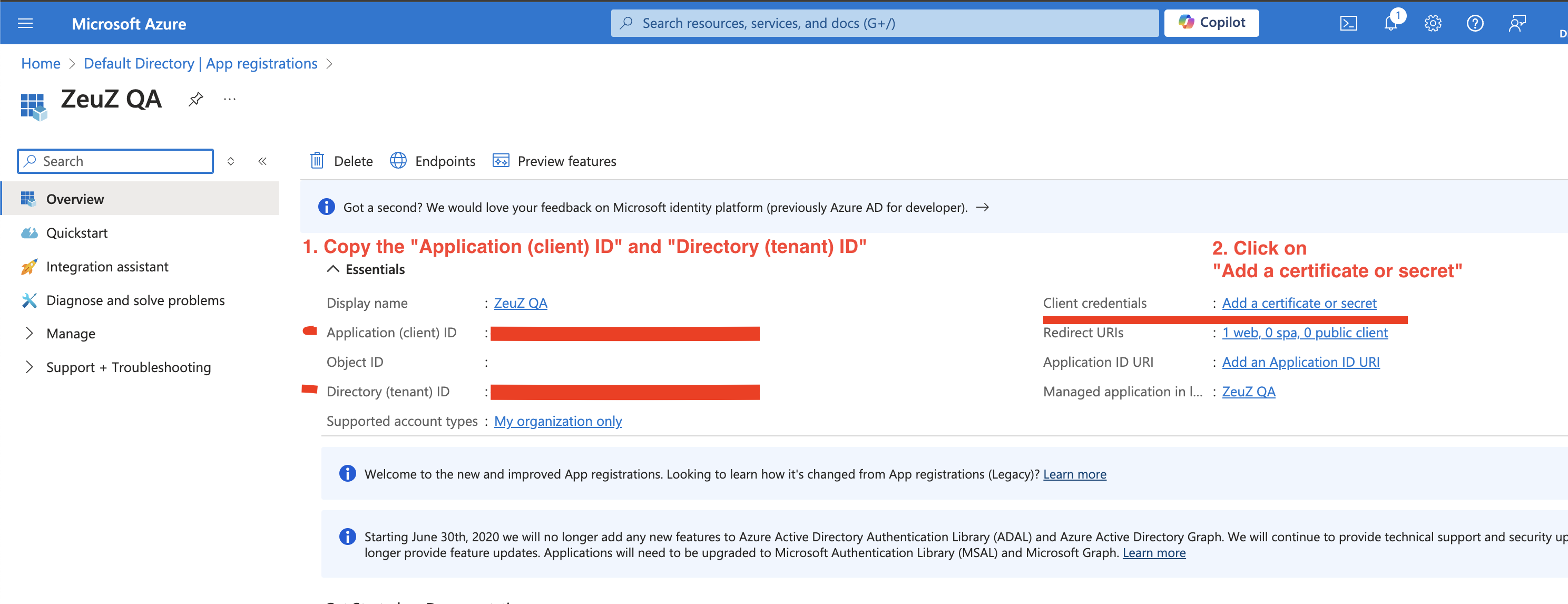Image resolution: width=1568 pixels, height=604 pixels.
Task: Click the Microsoft Azure logo text
Action: point(129,24)
